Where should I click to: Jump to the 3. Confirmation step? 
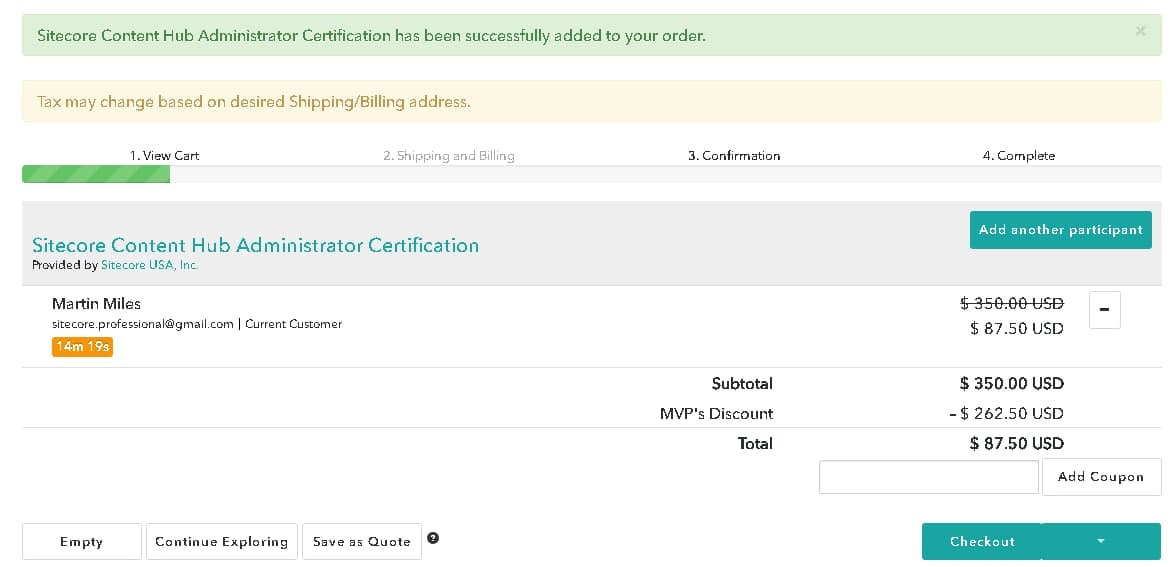pos(733,155)
